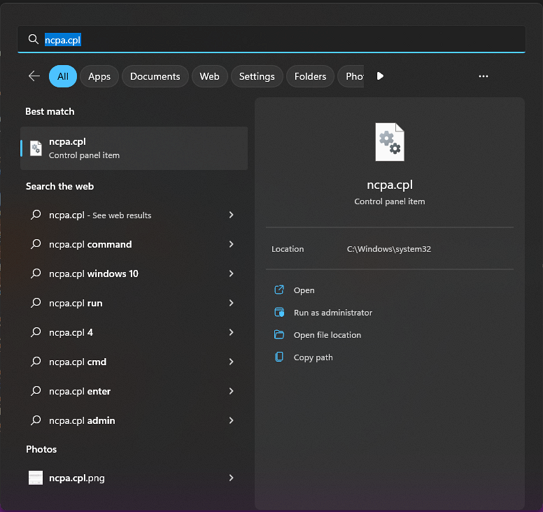Switch to the Apps filter tab
Image resolution: width=543 pixels, height=512 pixels.
coord(99,76)
